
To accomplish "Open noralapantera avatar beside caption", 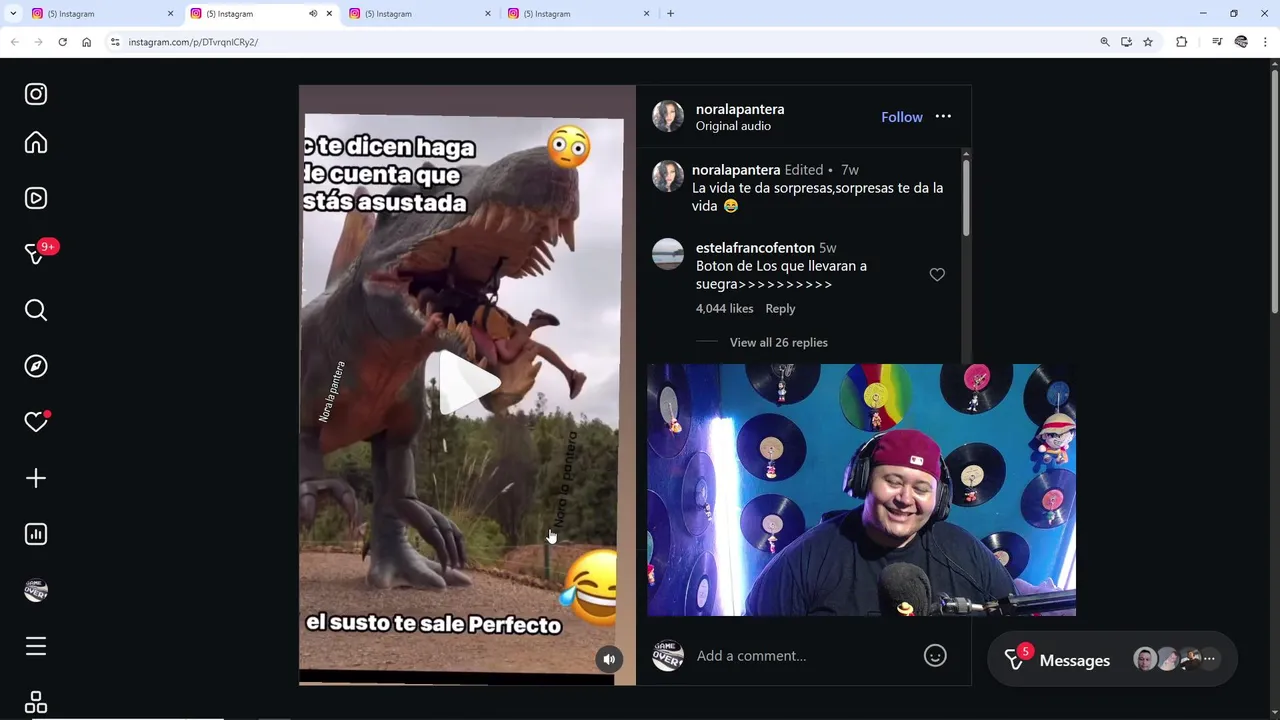I will point(668,176).
